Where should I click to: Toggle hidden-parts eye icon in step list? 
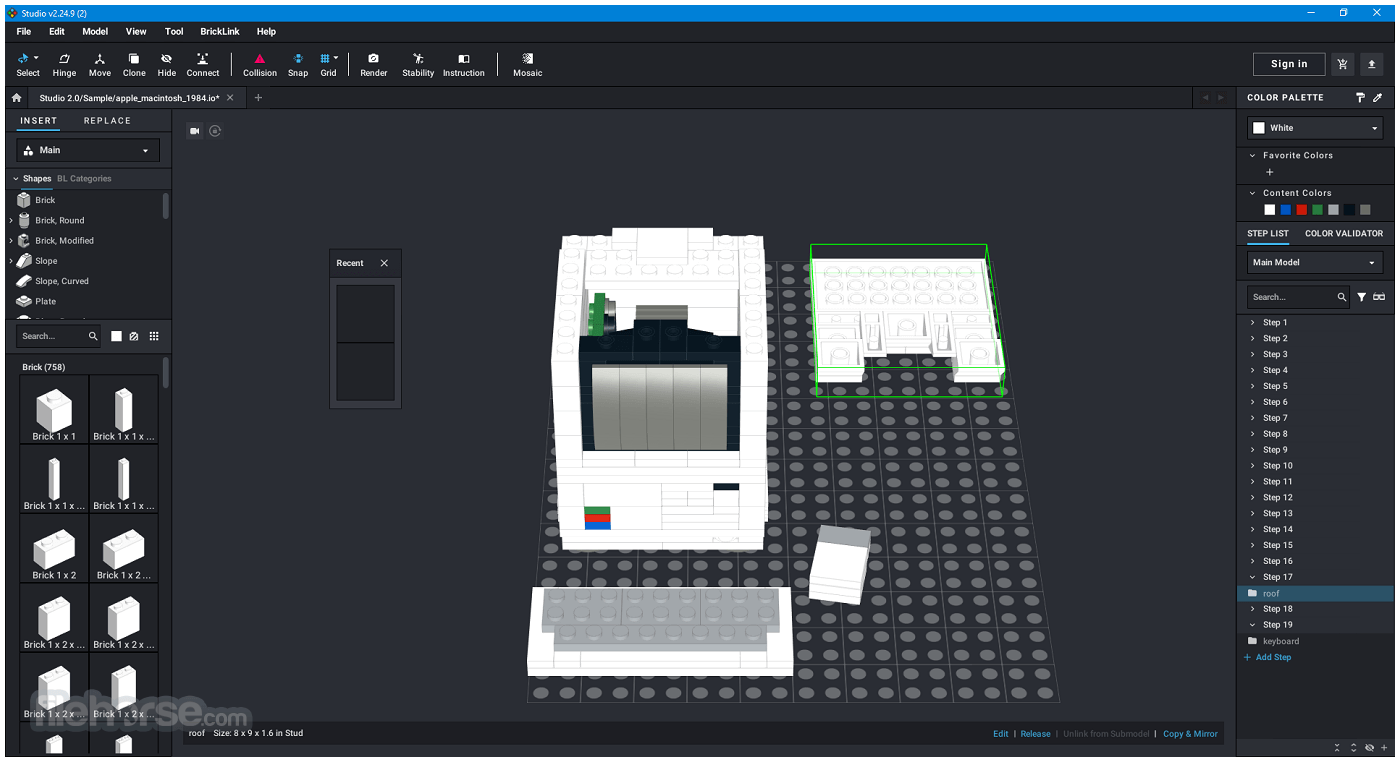(1371, 747)
